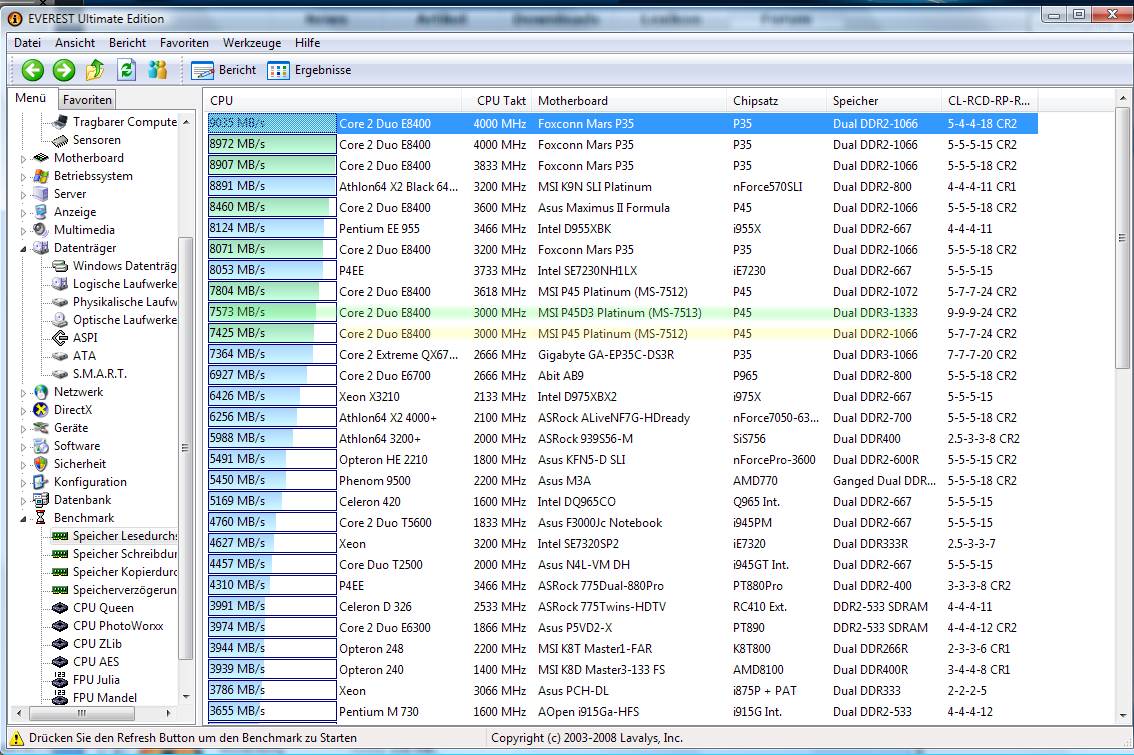
Task: Open the Werkzeuge menu
Action: tap(252, 43)
